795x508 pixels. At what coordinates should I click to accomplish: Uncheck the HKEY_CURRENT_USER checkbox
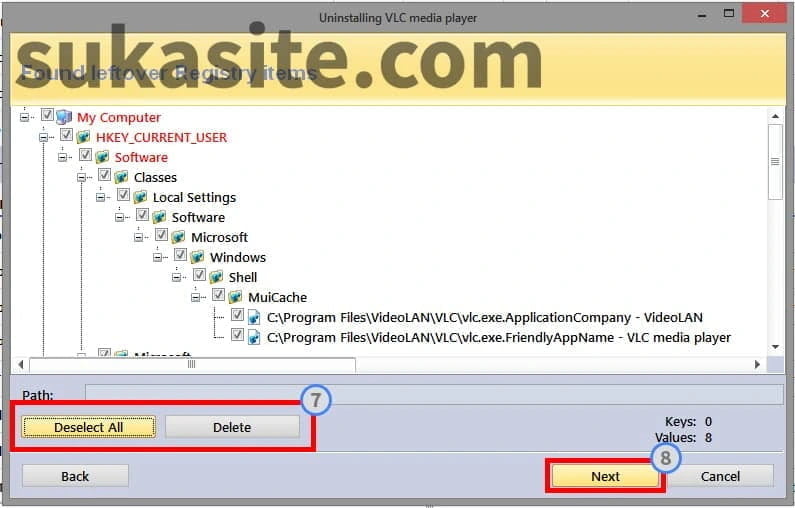point(66,135)
